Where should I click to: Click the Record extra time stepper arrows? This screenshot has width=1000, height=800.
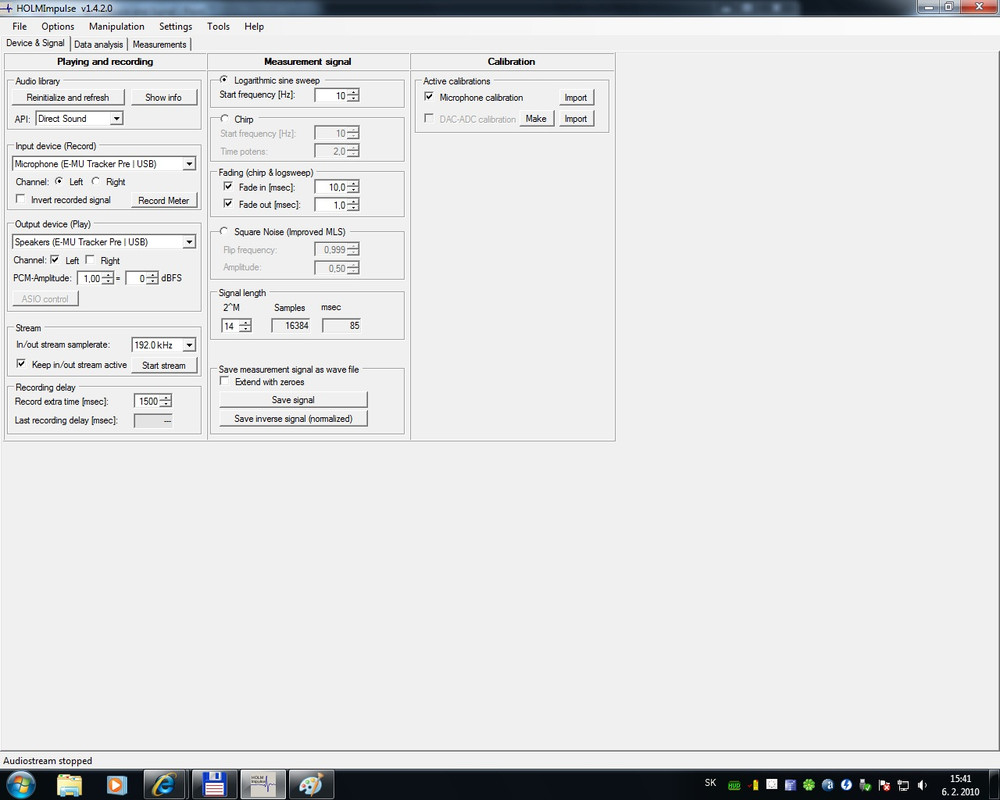coord(166,401)
